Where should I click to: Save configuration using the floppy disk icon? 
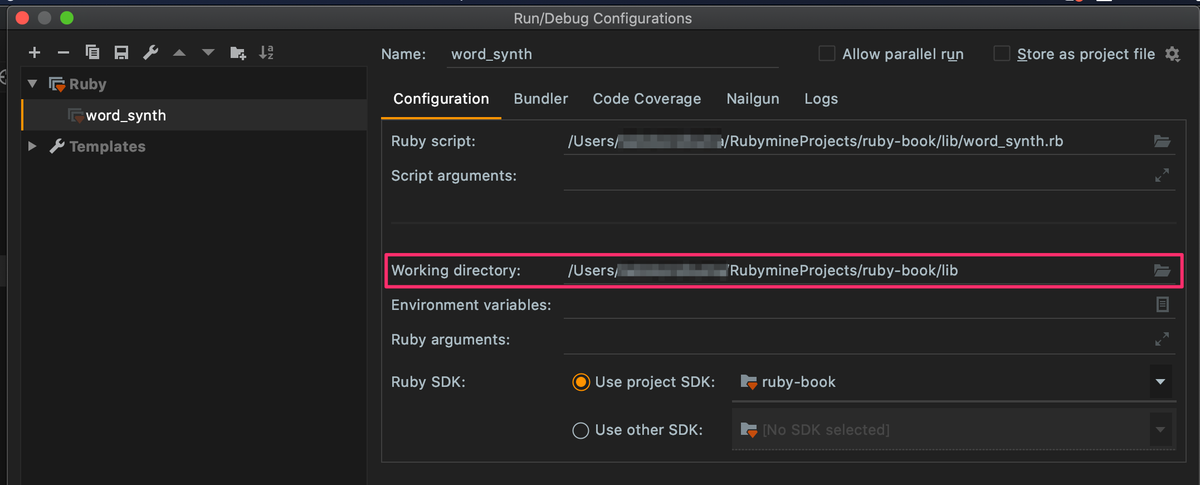121,53
